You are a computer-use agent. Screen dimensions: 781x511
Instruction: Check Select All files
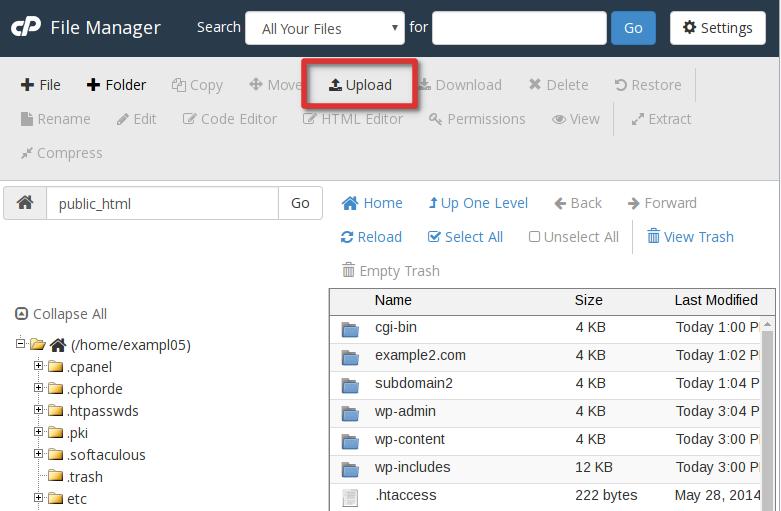coord(465,237)
